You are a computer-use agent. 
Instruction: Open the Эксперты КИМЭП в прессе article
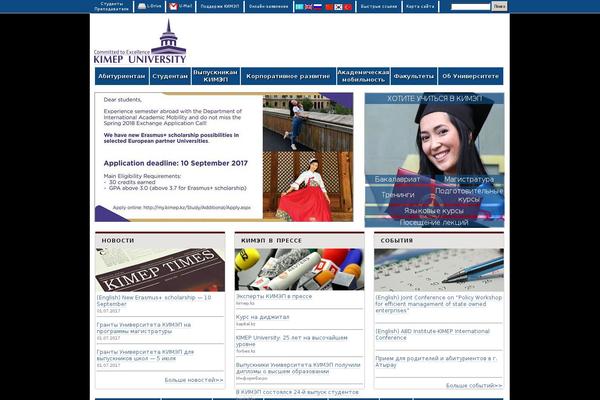coord(274,296)
